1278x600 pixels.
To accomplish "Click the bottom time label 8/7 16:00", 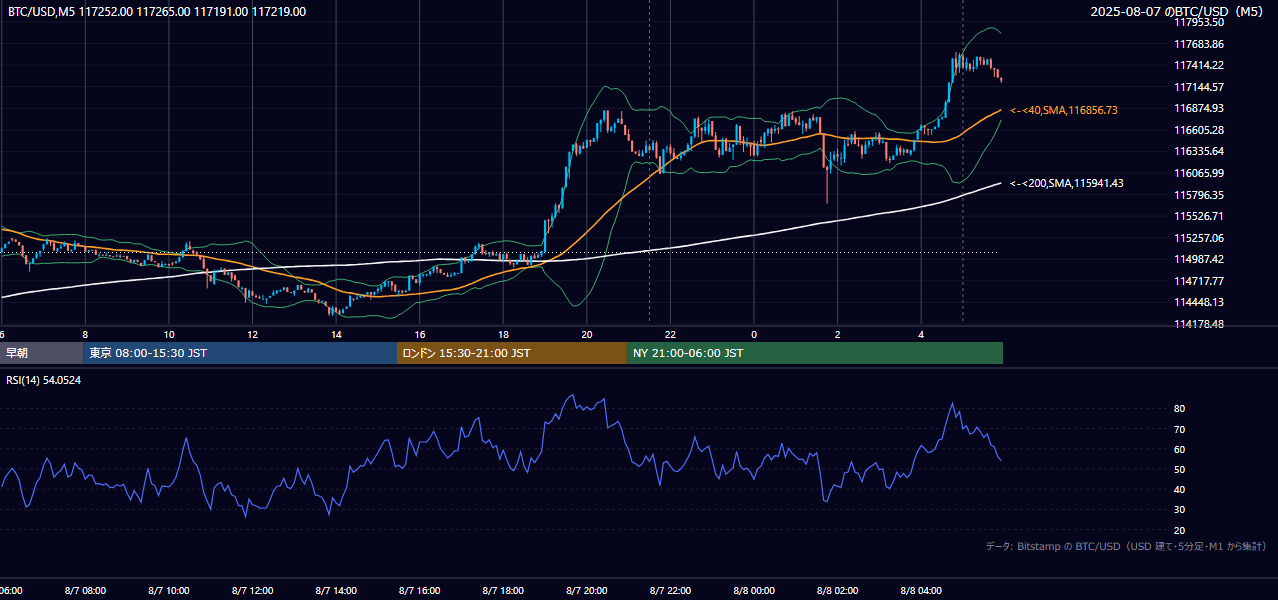I will [x=420, y=591].
